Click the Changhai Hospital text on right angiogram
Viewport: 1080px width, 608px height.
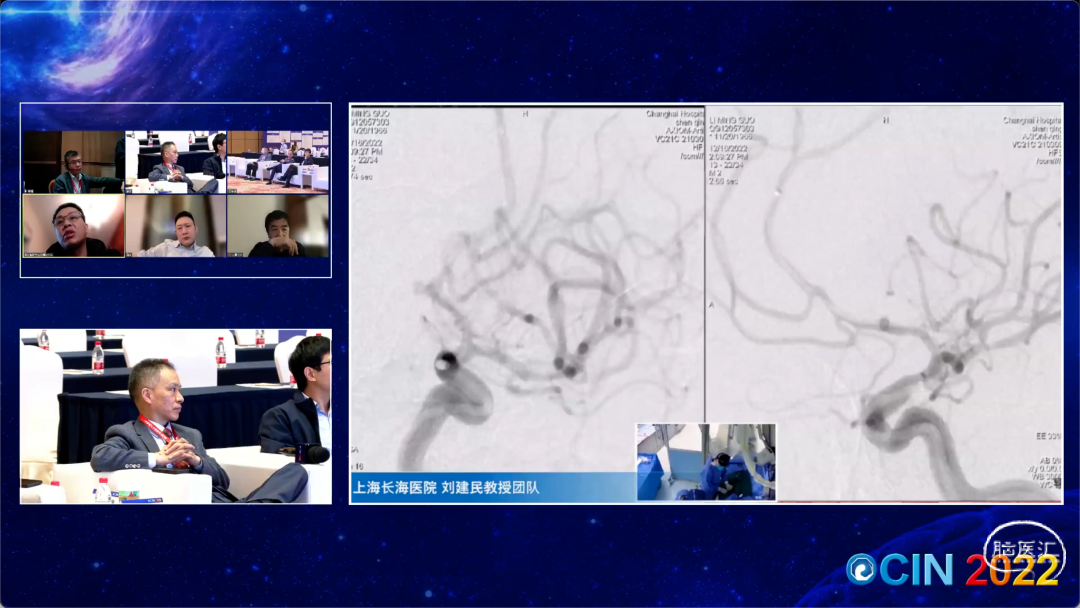pos(1032,120)
